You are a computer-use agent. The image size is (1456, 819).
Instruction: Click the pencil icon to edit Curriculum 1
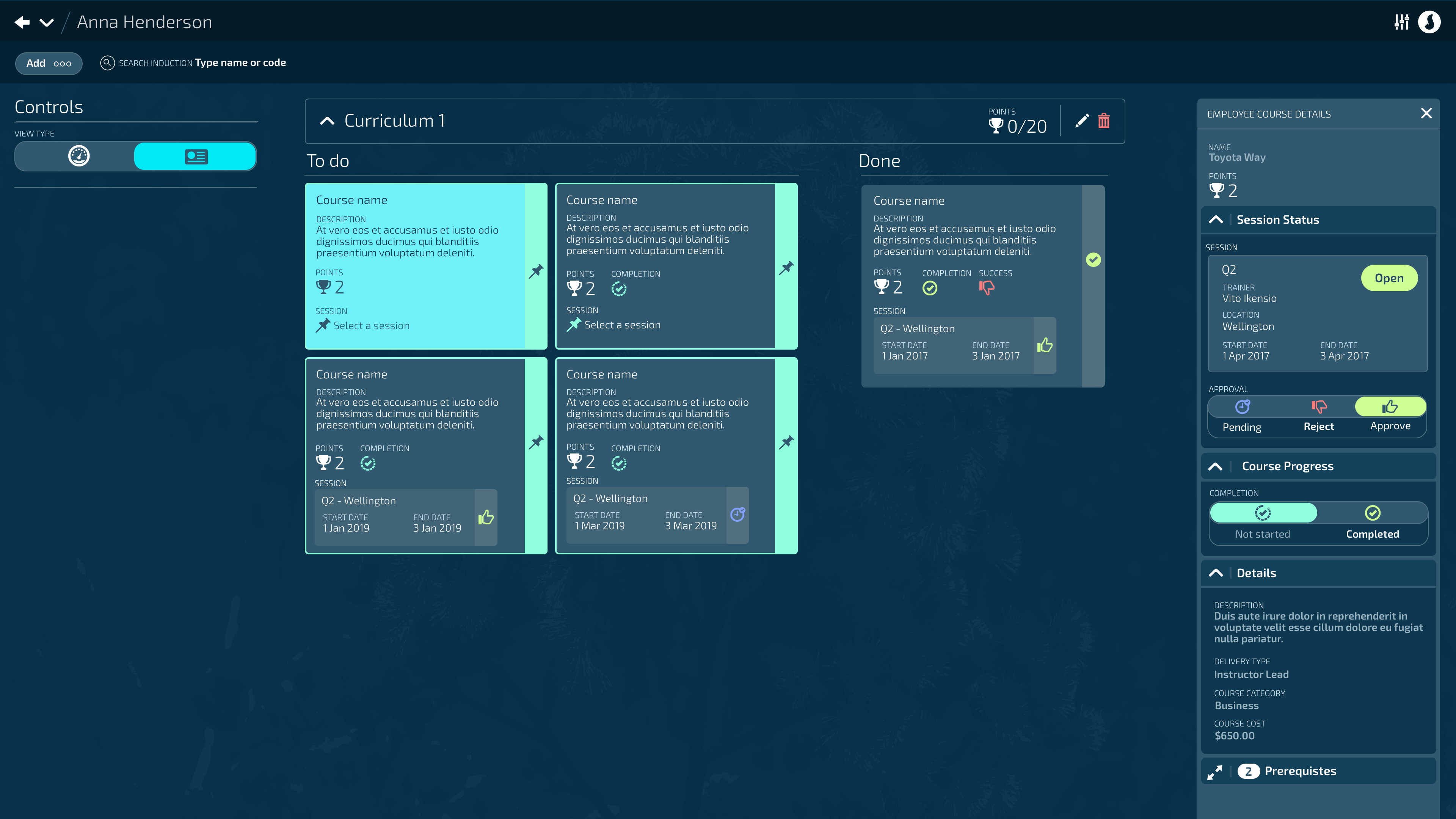1081,121
